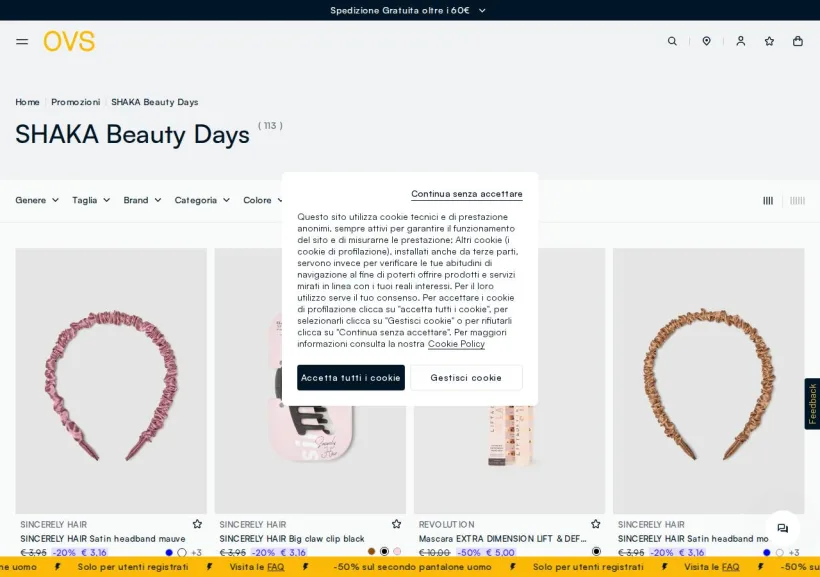
Task: Open the store locator pin icon
Action: coord(707,41)
